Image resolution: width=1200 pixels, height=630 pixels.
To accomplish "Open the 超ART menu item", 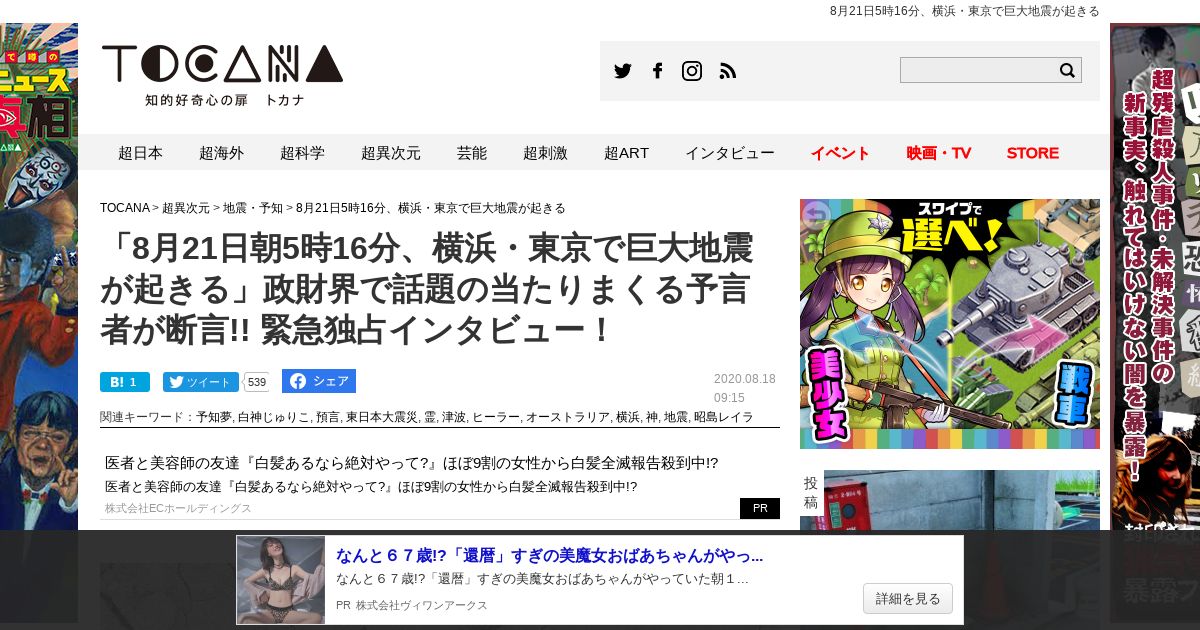I will tap(626, 153).
